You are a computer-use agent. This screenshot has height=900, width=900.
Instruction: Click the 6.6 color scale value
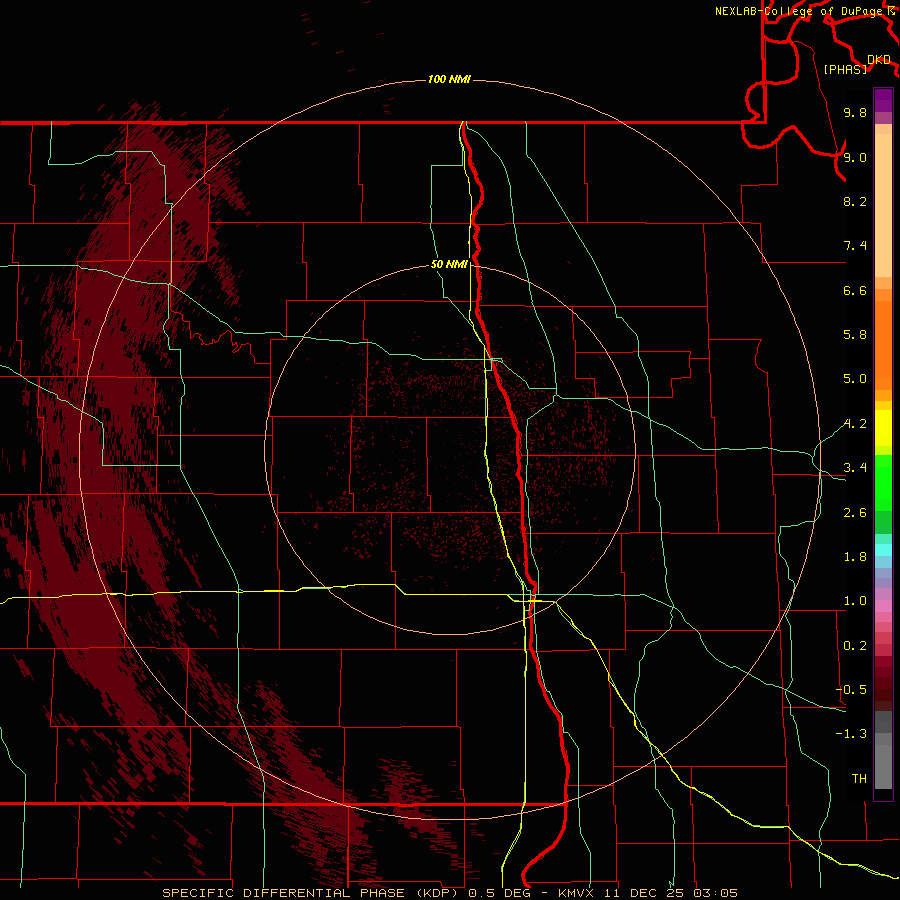pyautogui.click(x=855, y=290)
